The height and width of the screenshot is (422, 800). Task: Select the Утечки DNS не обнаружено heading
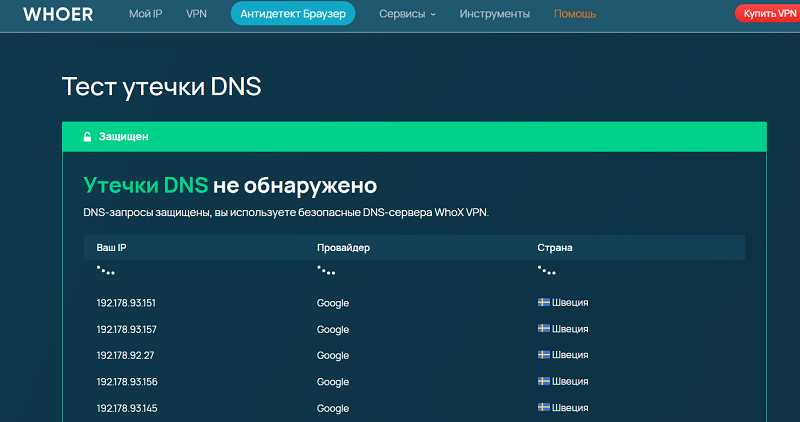tap(230, 185)
